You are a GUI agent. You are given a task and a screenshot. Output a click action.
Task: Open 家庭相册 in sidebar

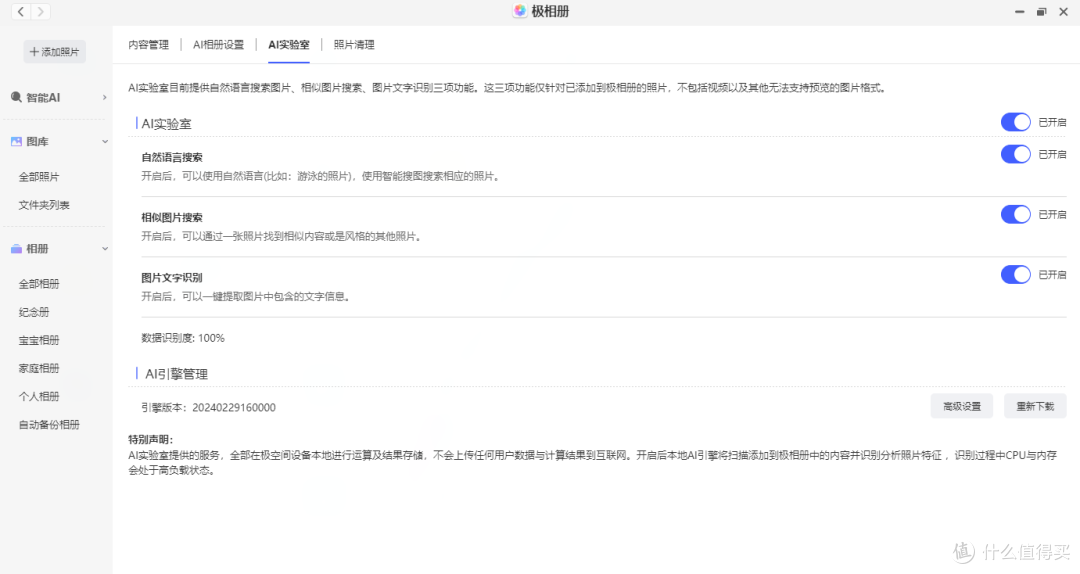pos(39,369)
